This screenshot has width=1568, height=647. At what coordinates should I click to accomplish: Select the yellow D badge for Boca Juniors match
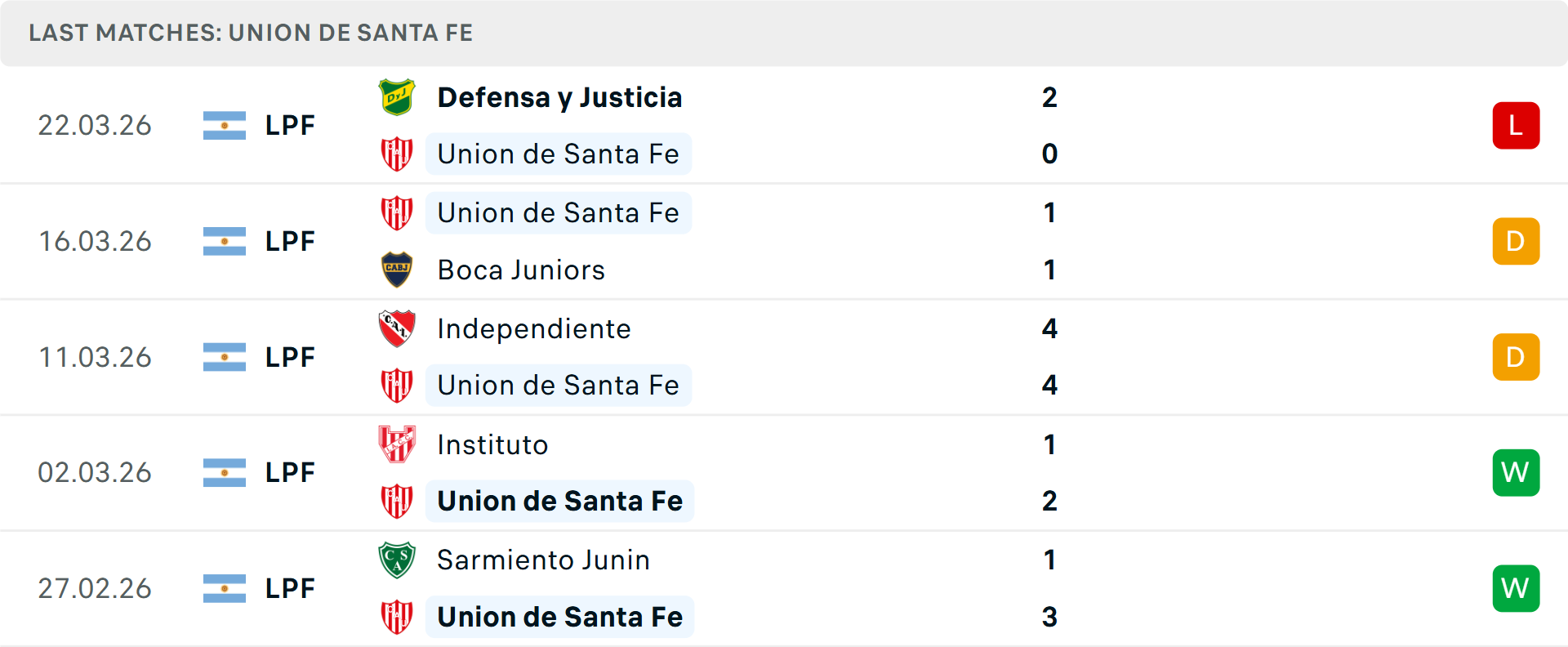coord(1516,241)
